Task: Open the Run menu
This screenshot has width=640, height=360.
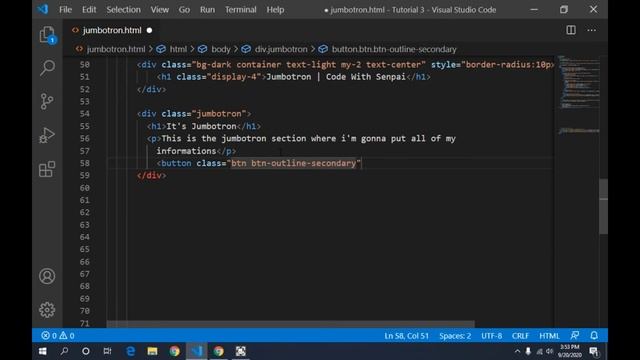Action: [207, 9]
